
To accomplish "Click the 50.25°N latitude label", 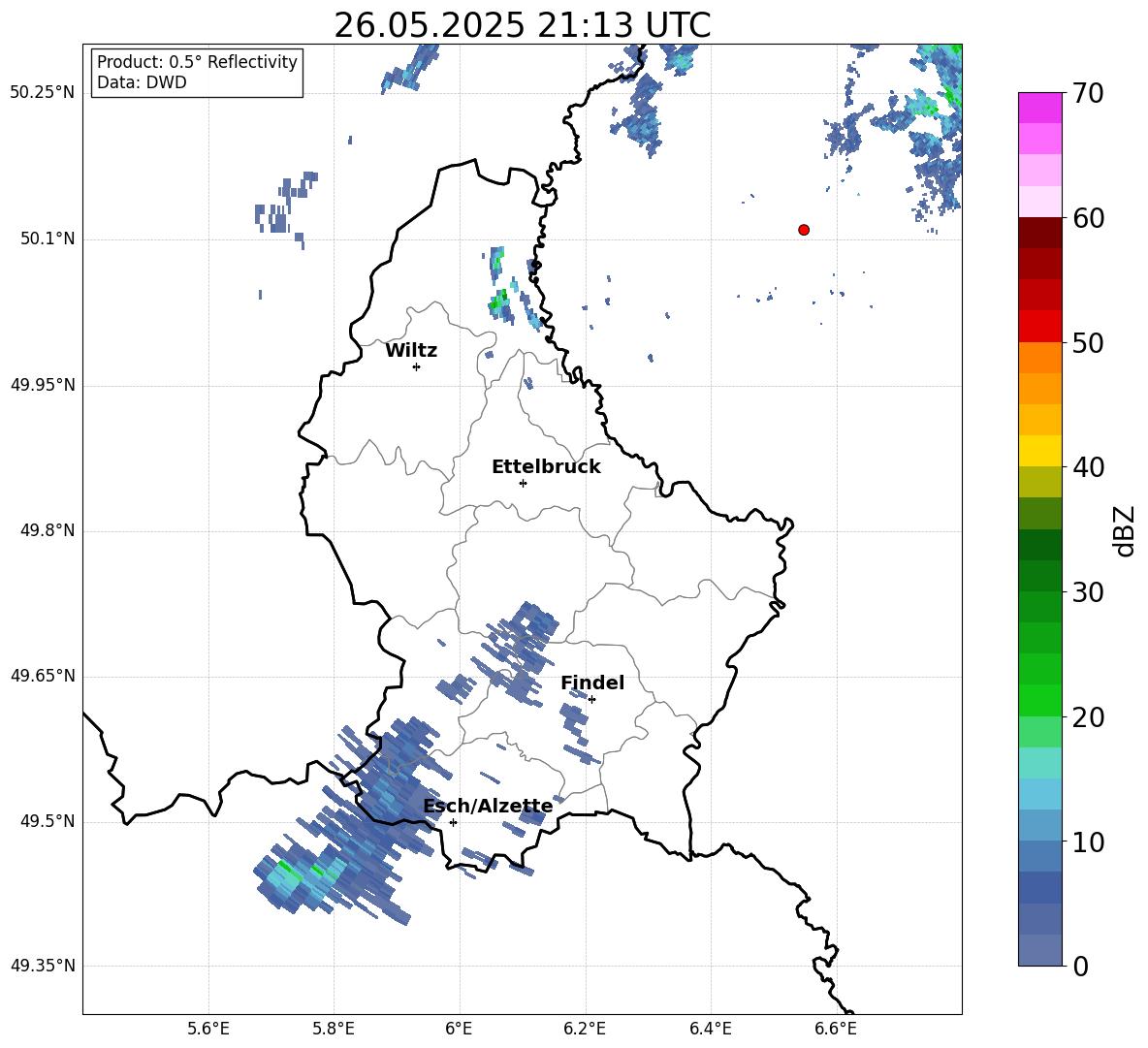I will (x=43, y=93).
